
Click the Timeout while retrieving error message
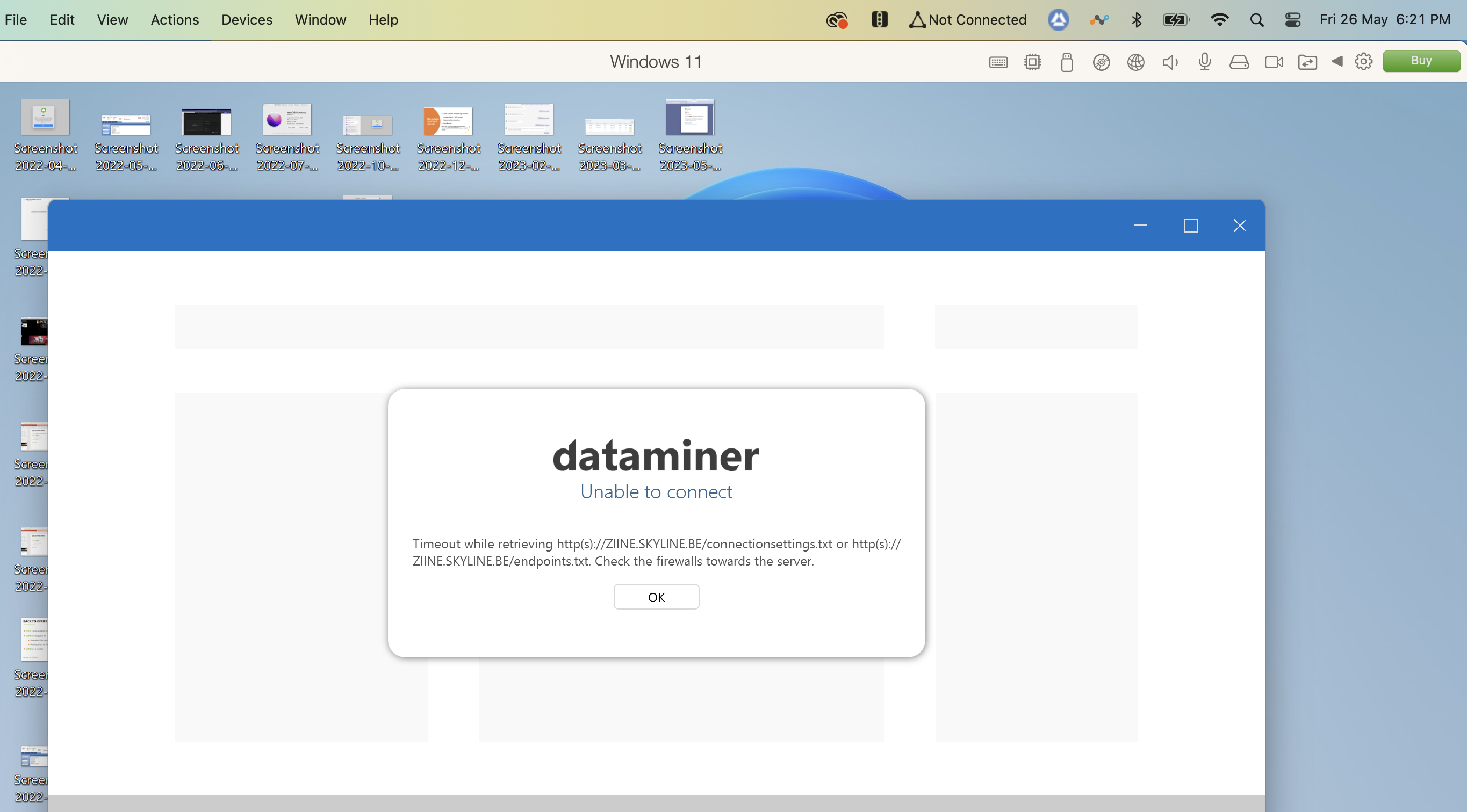pyautogui.click(x=656, y=552)
